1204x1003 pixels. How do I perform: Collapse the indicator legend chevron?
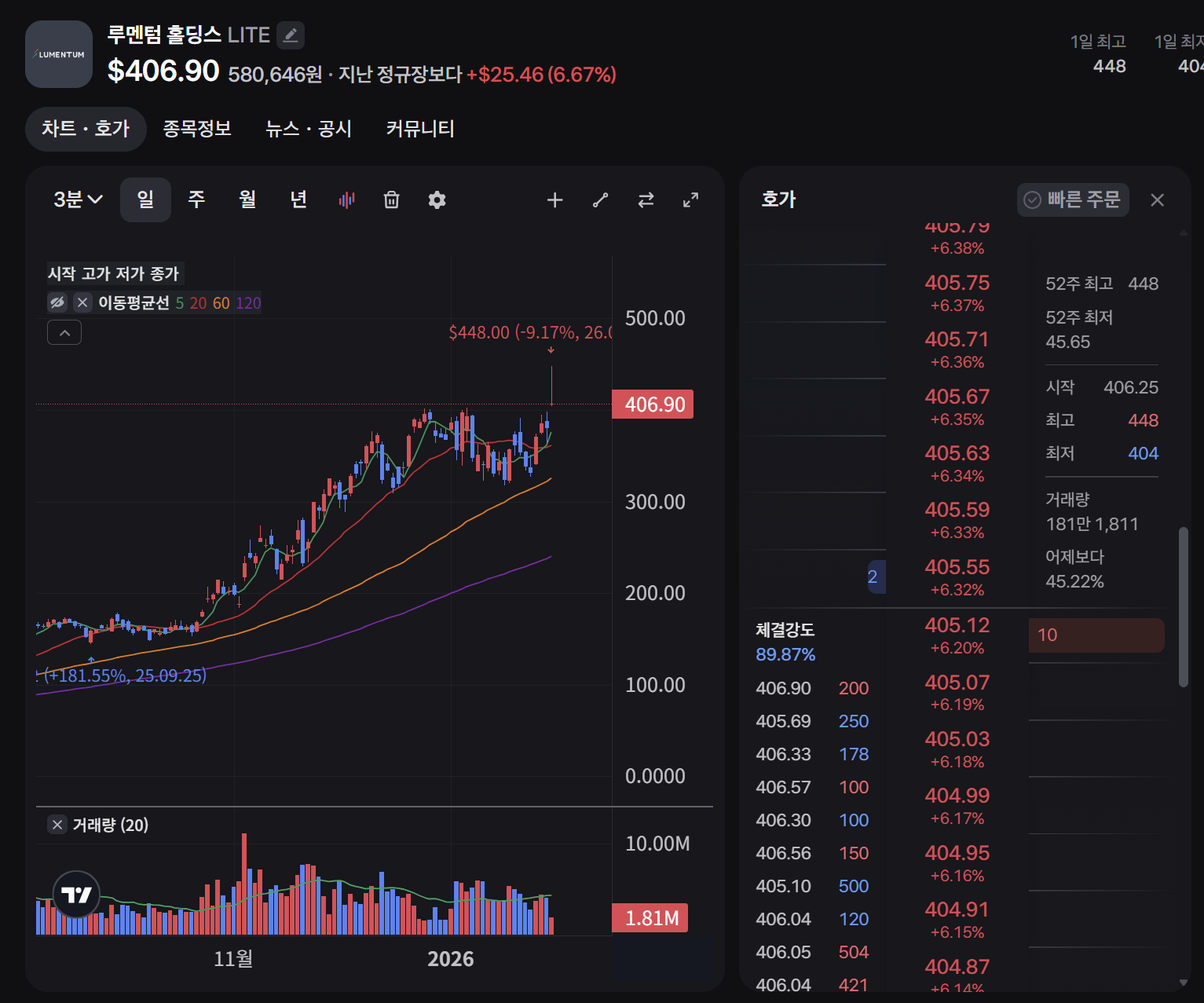(64, 333)
